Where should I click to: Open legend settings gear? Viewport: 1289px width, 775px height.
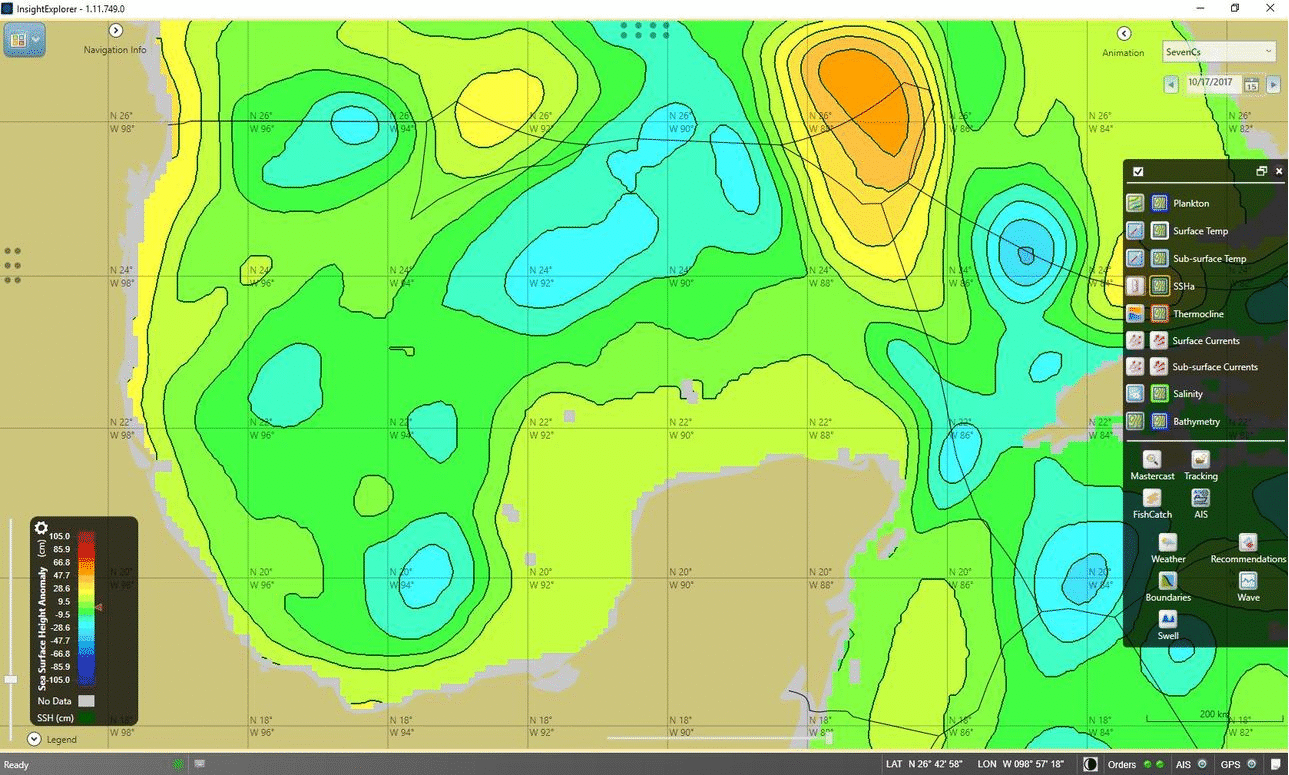tap(41, 528)
